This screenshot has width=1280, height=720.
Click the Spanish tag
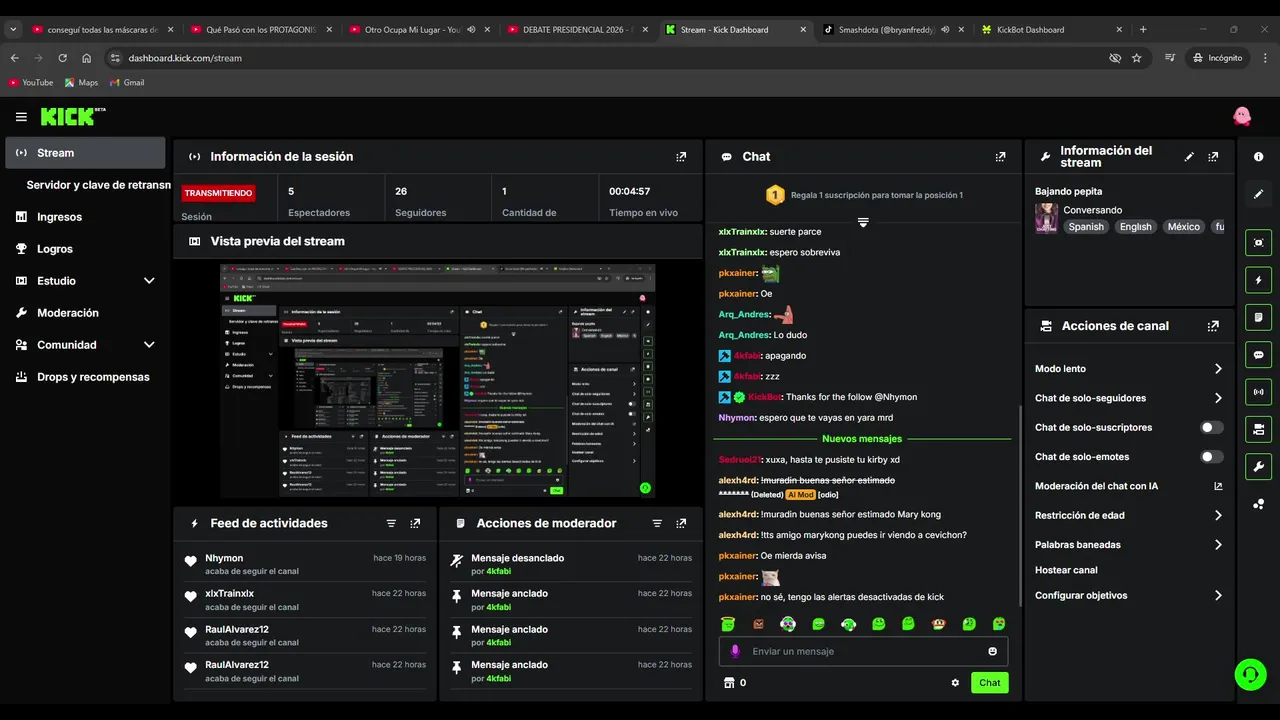click(1086, 227)
